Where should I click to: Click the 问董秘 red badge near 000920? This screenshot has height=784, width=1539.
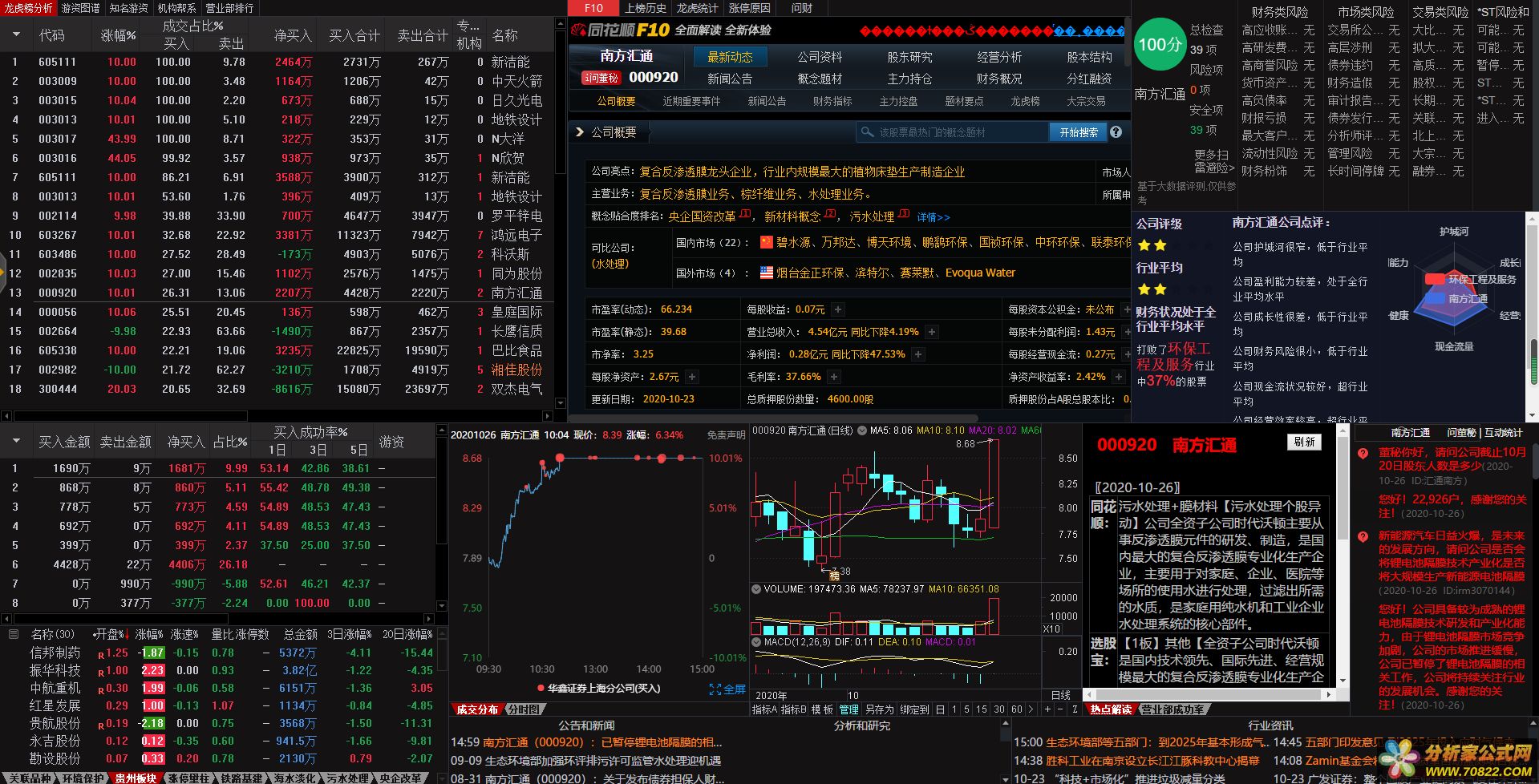click(x=601, y=78)
